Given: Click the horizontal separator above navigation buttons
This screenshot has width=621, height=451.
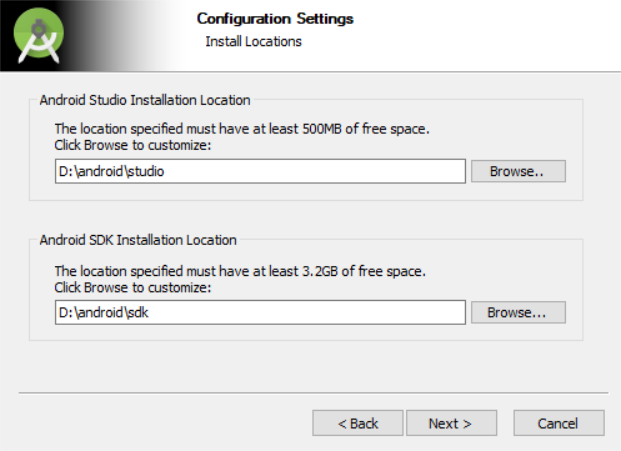Looking at the screenshot, I should [x=312, y=392].
